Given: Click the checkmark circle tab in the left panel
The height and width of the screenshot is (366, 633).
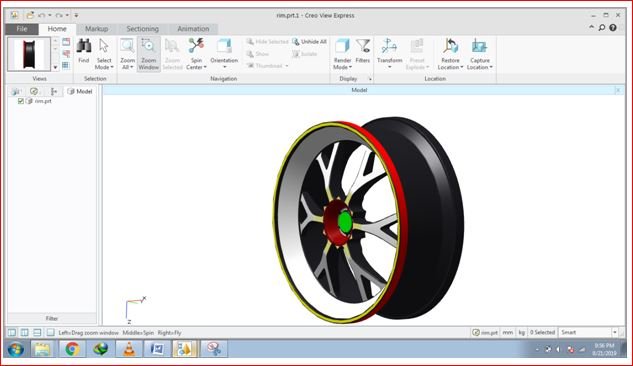Looking at the screenshot, I should pyautogui.click(x=34, y=92).
